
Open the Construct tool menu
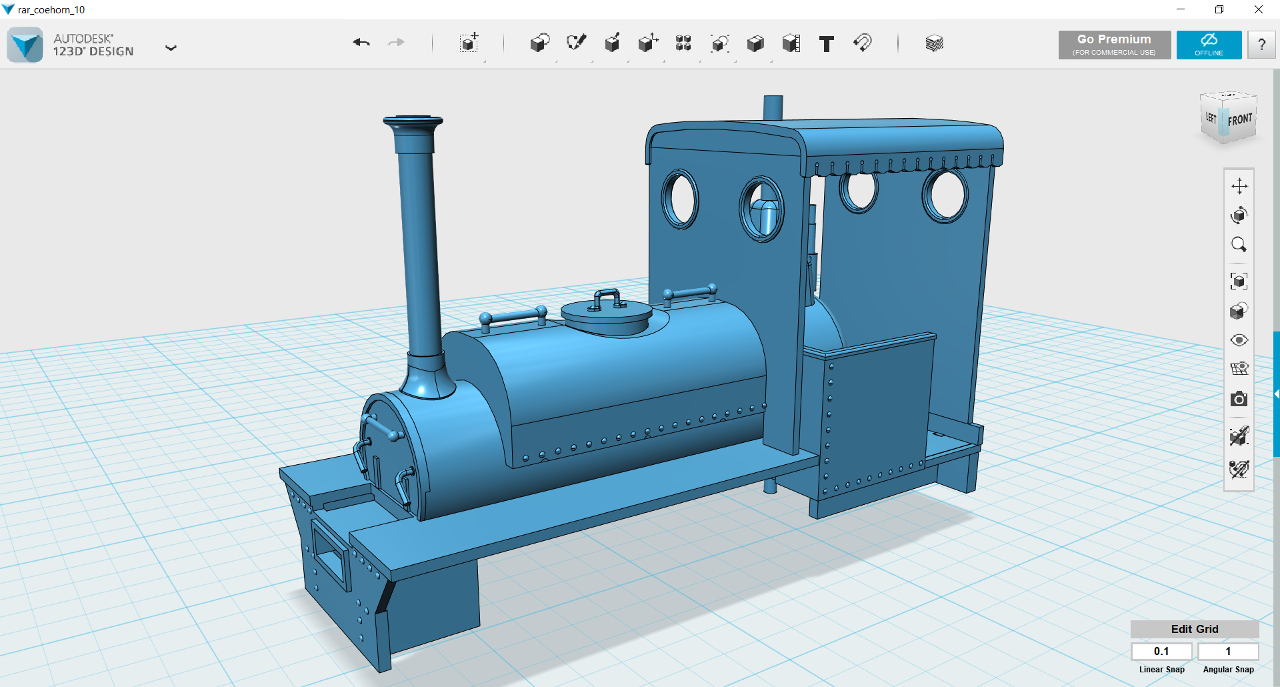pos(612,43)
